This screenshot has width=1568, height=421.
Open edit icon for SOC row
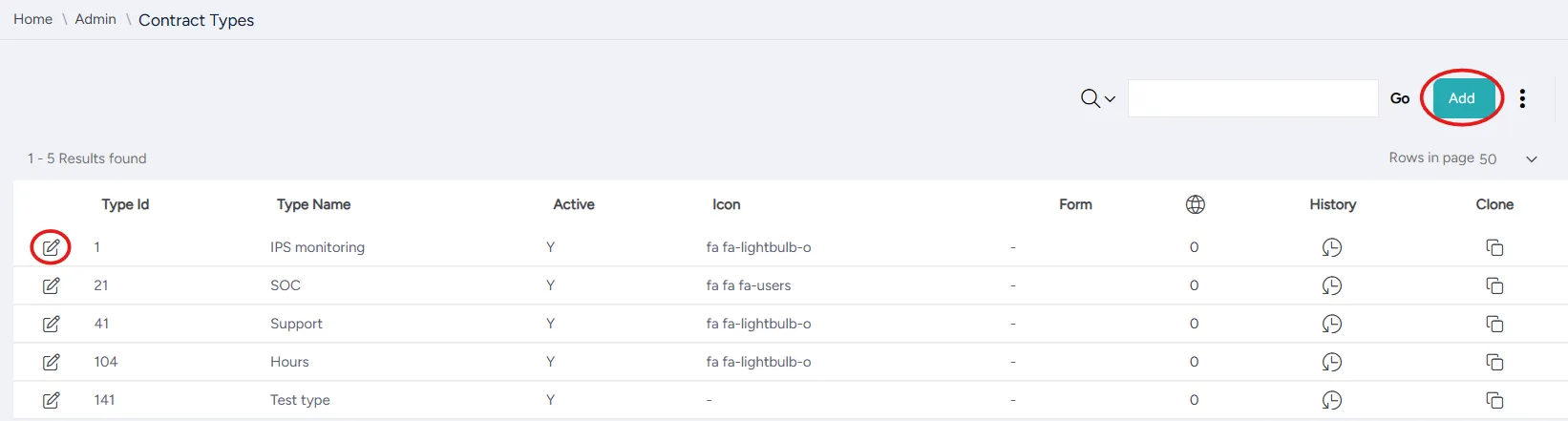52,285
